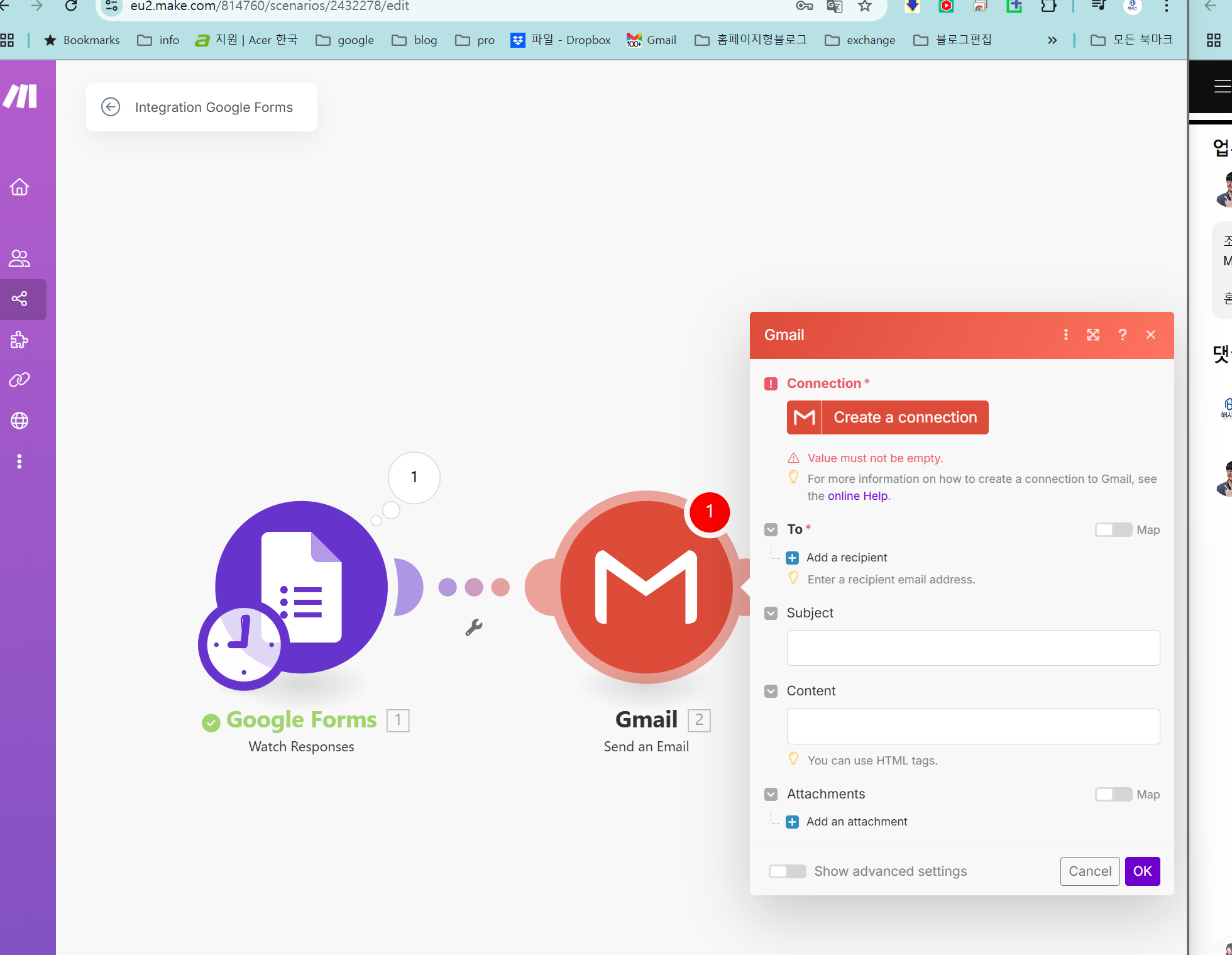The image size is (1232, 955).
Task: Click the wrench icon between modules
Action: (474, 627)
